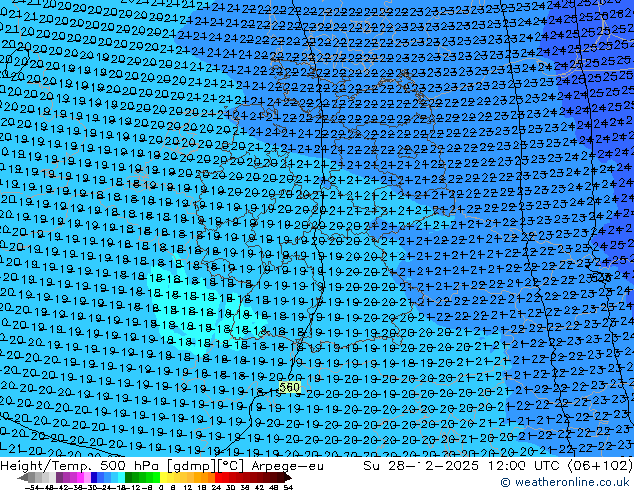Click the left arrow end of the color scale
This screenshot has width=634, height=490.
pos(23,478)
